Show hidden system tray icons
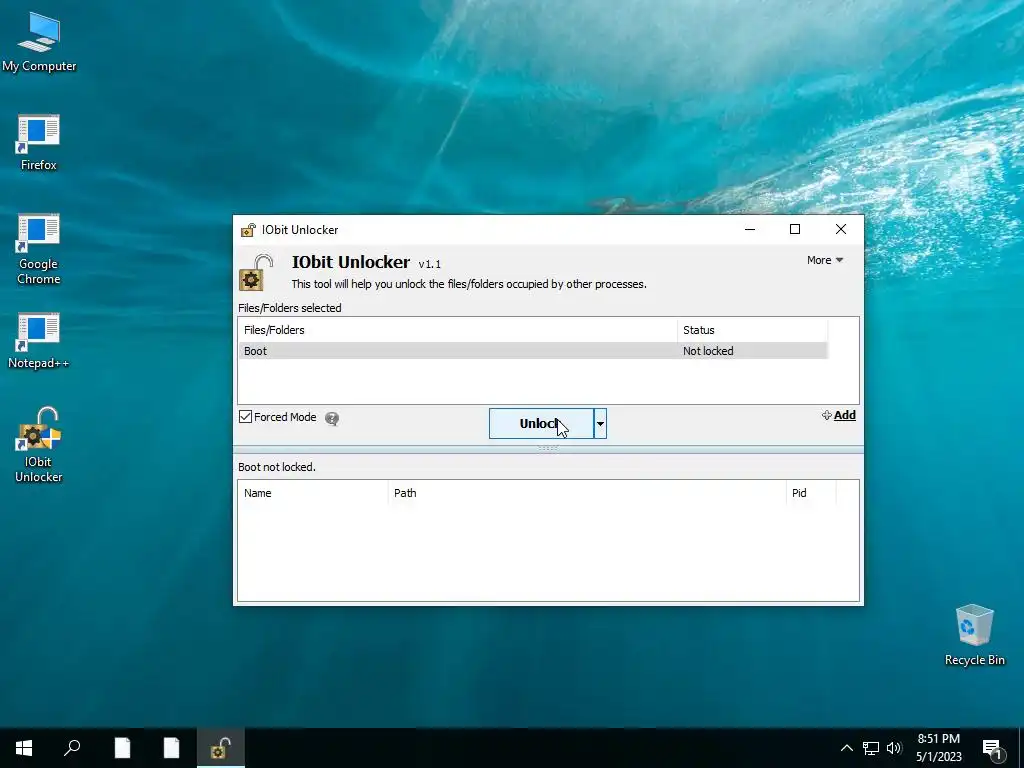Viewport: 1024px width, 768px height. point(846,748)
